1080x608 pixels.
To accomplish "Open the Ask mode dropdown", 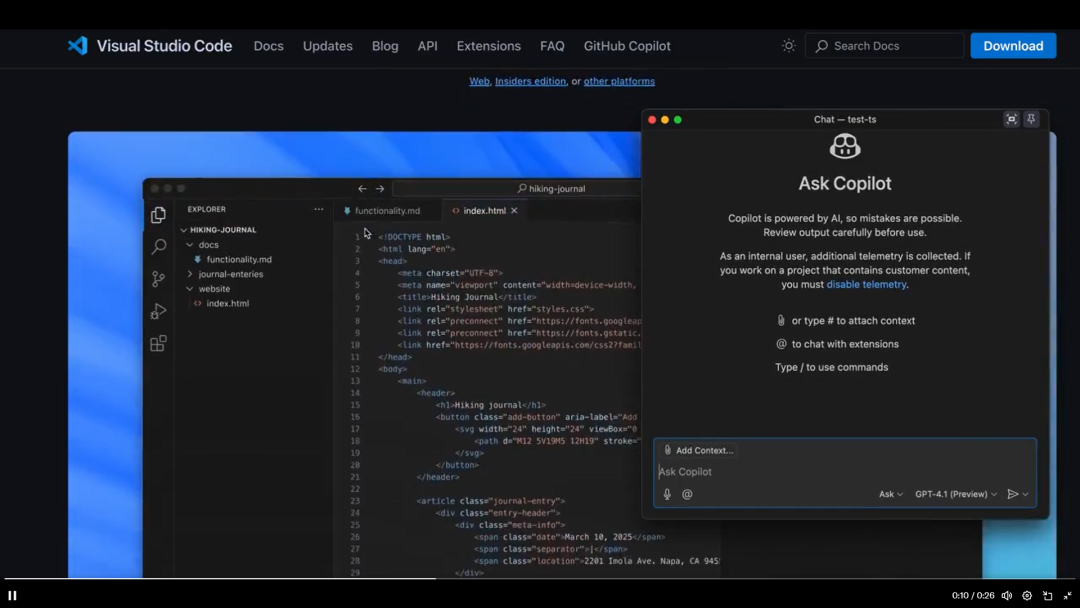I will (x=889, y=493).
